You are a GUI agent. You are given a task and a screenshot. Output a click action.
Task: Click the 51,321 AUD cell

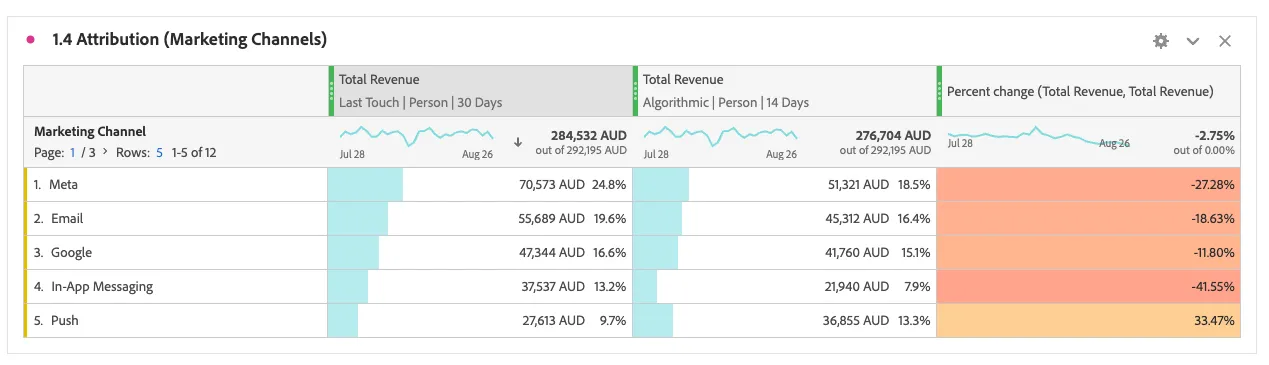pos(784,185)
